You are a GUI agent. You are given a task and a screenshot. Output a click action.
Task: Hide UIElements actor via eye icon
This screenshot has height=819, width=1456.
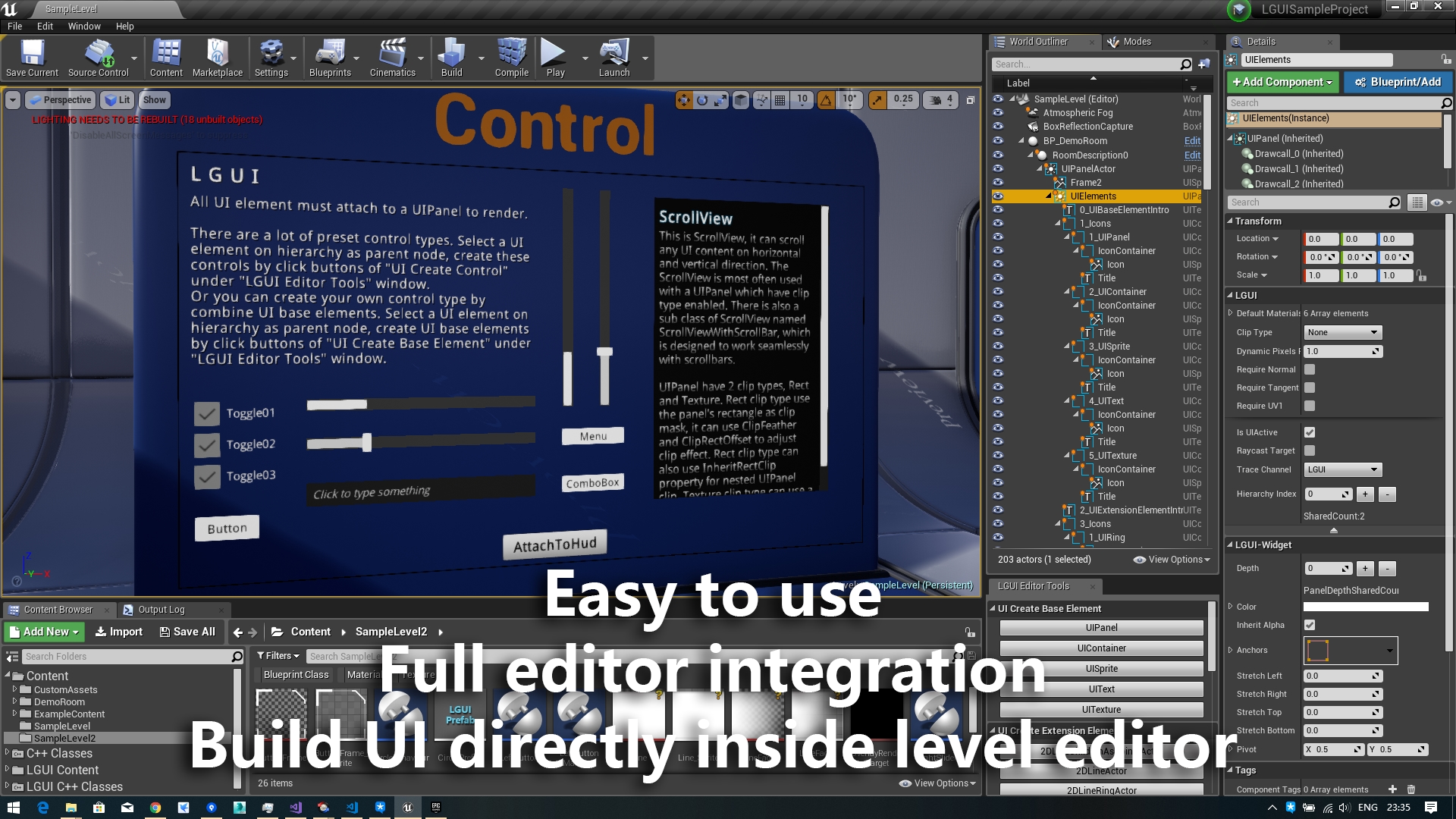[x=998, y=196]
